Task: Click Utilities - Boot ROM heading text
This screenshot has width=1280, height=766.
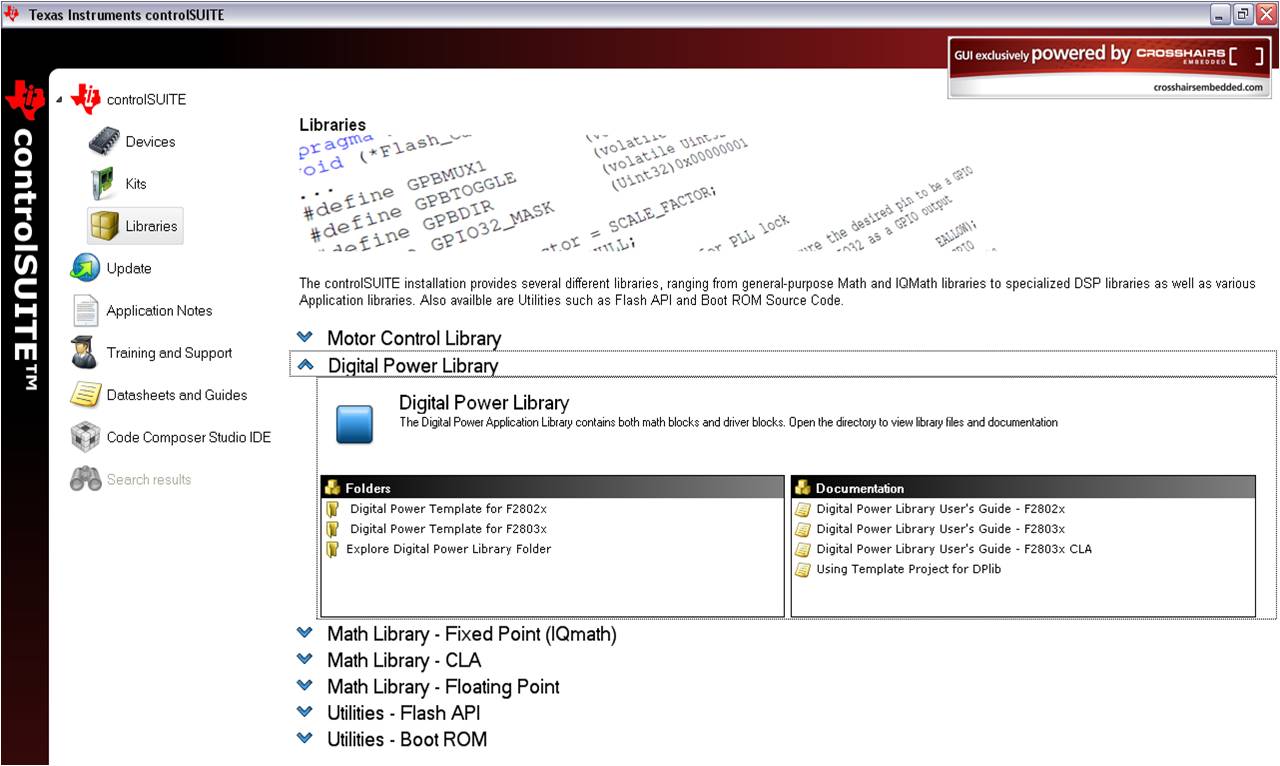Action: [x=407, y=740]
